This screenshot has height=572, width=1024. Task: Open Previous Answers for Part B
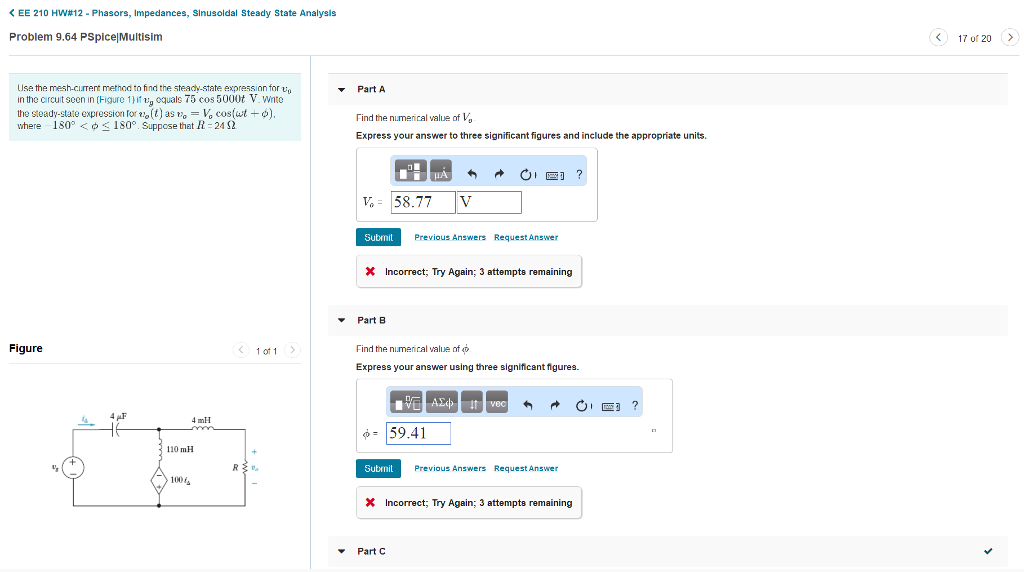(x=450, y=468)
